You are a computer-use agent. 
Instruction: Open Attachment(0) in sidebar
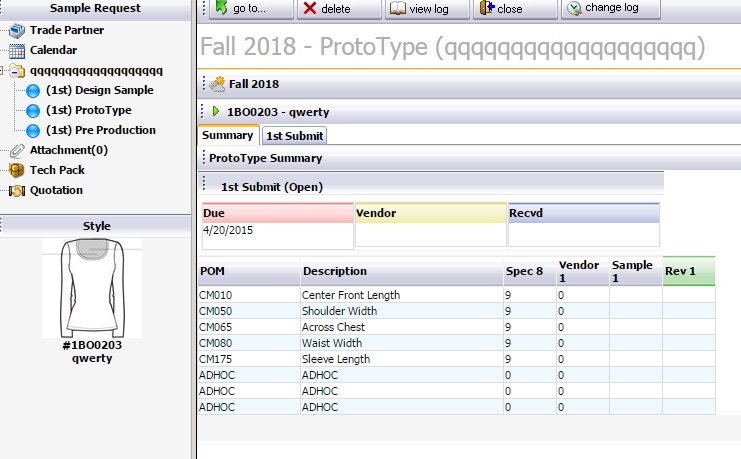click(69, 150)
